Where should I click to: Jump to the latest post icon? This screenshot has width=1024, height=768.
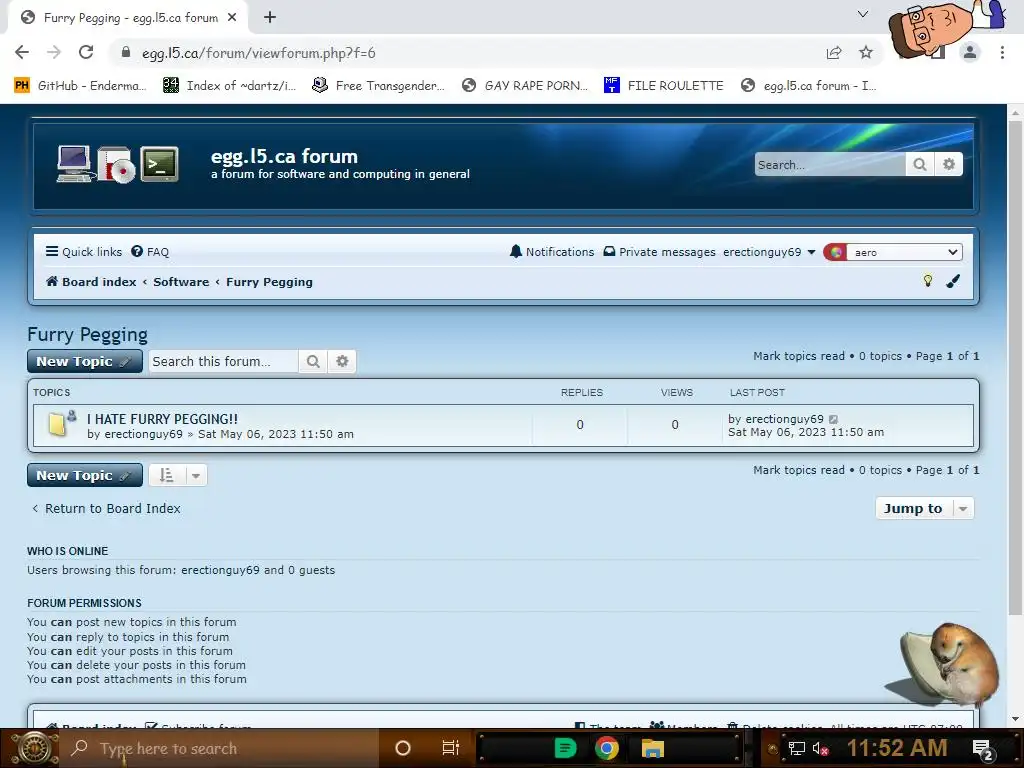coord(833,419)
